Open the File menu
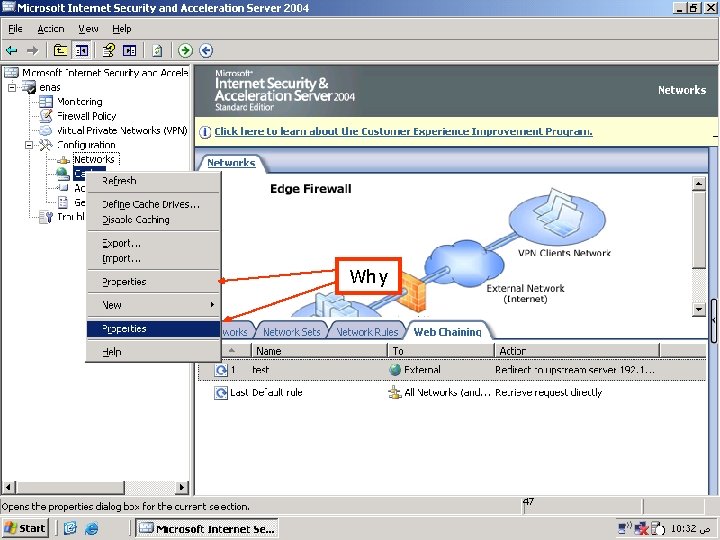 pos(15,28)
